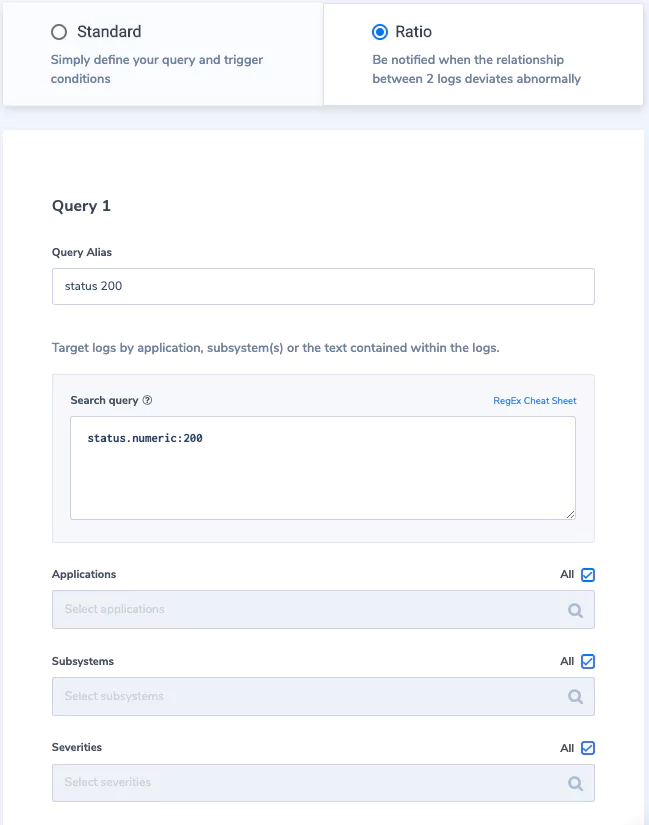This screenshot has height=825, width=649.
Task: Click the Query 1 section heading
Action: point(81,206)
